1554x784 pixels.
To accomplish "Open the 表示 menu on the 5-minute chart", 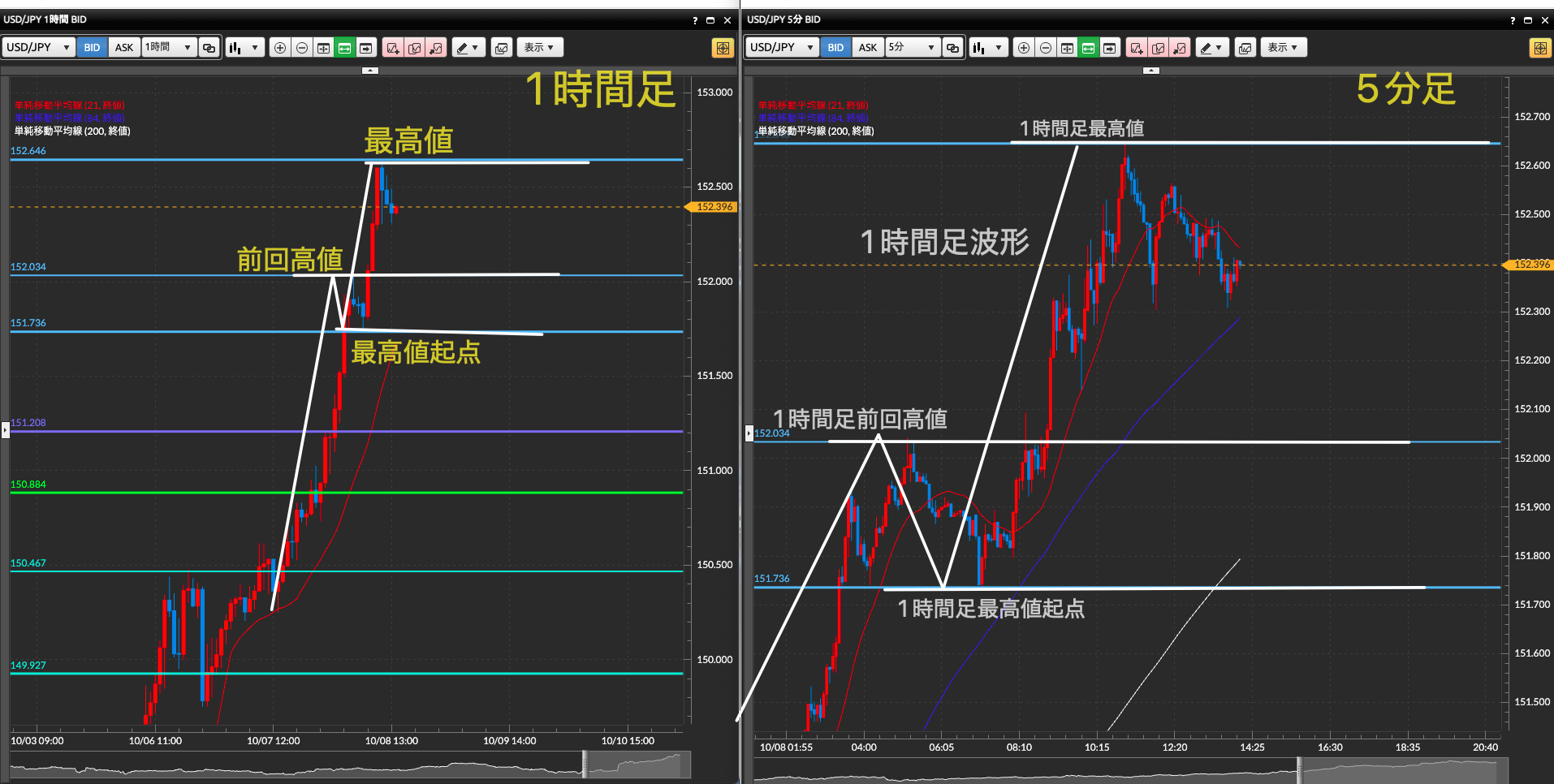I will coord(1283,48).
